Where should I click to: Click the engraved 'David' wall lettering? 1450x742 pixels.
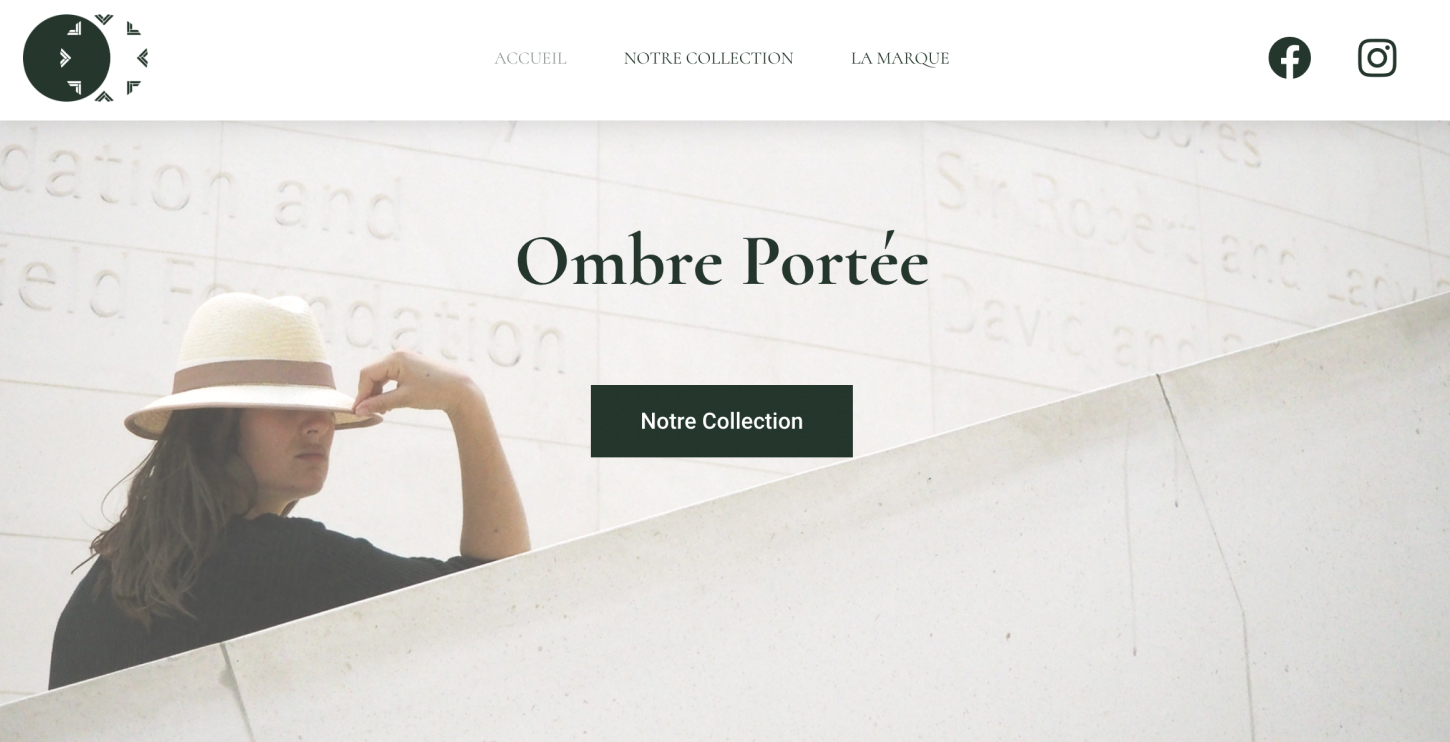1017,318
